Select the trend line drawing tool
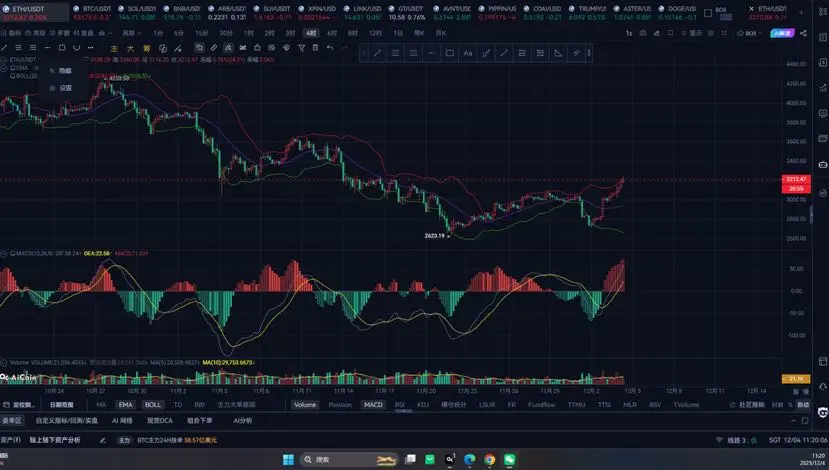The width and height of the screenshot is (829, 470). pos(4,48)
